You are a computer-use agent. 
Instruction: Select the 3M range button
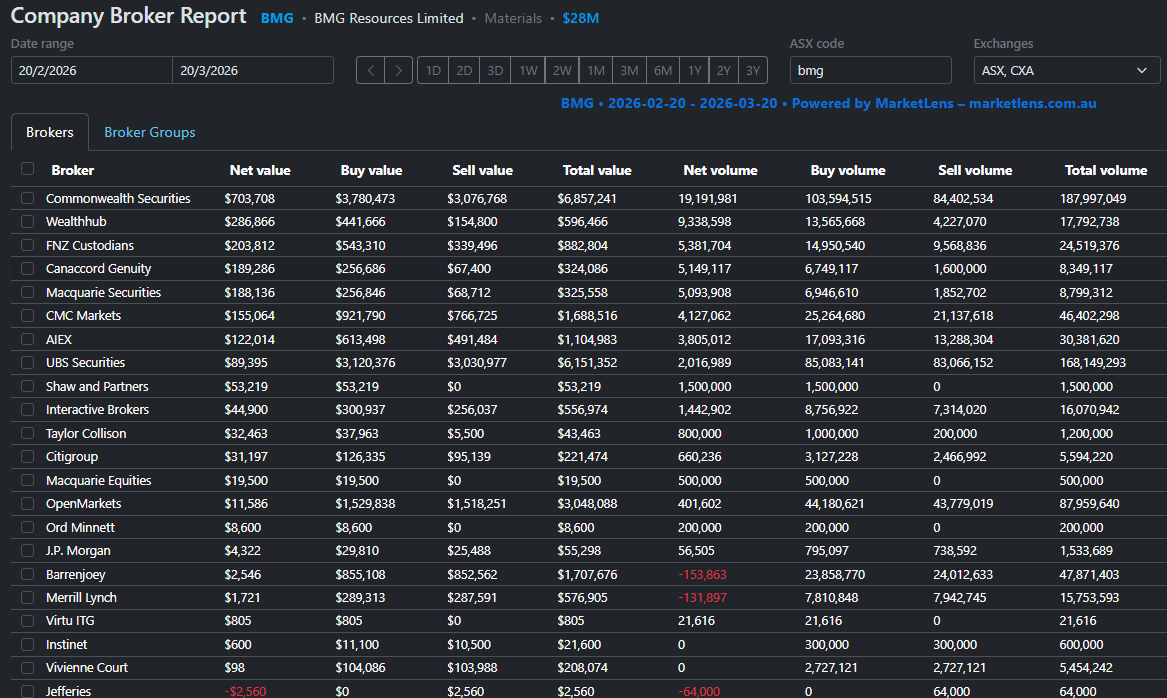629,71
